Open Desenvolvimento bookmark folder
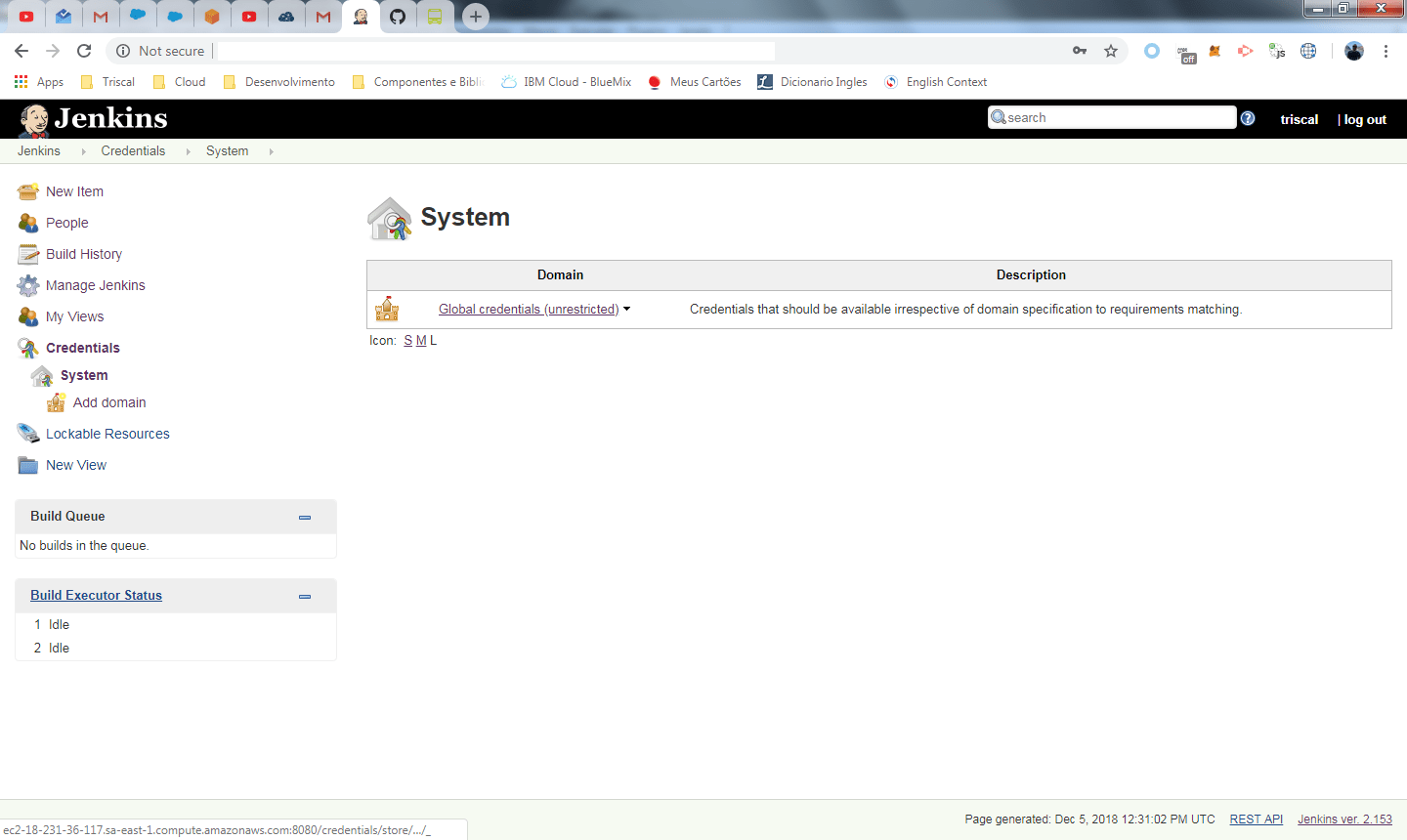 (279, 82)
